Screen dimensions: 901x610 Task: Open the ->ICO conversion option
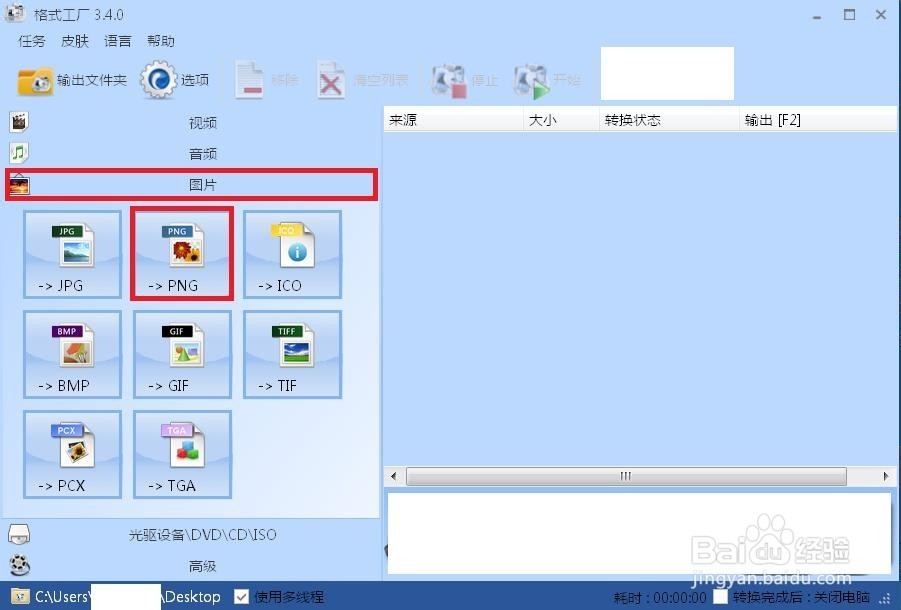[291, 254]
